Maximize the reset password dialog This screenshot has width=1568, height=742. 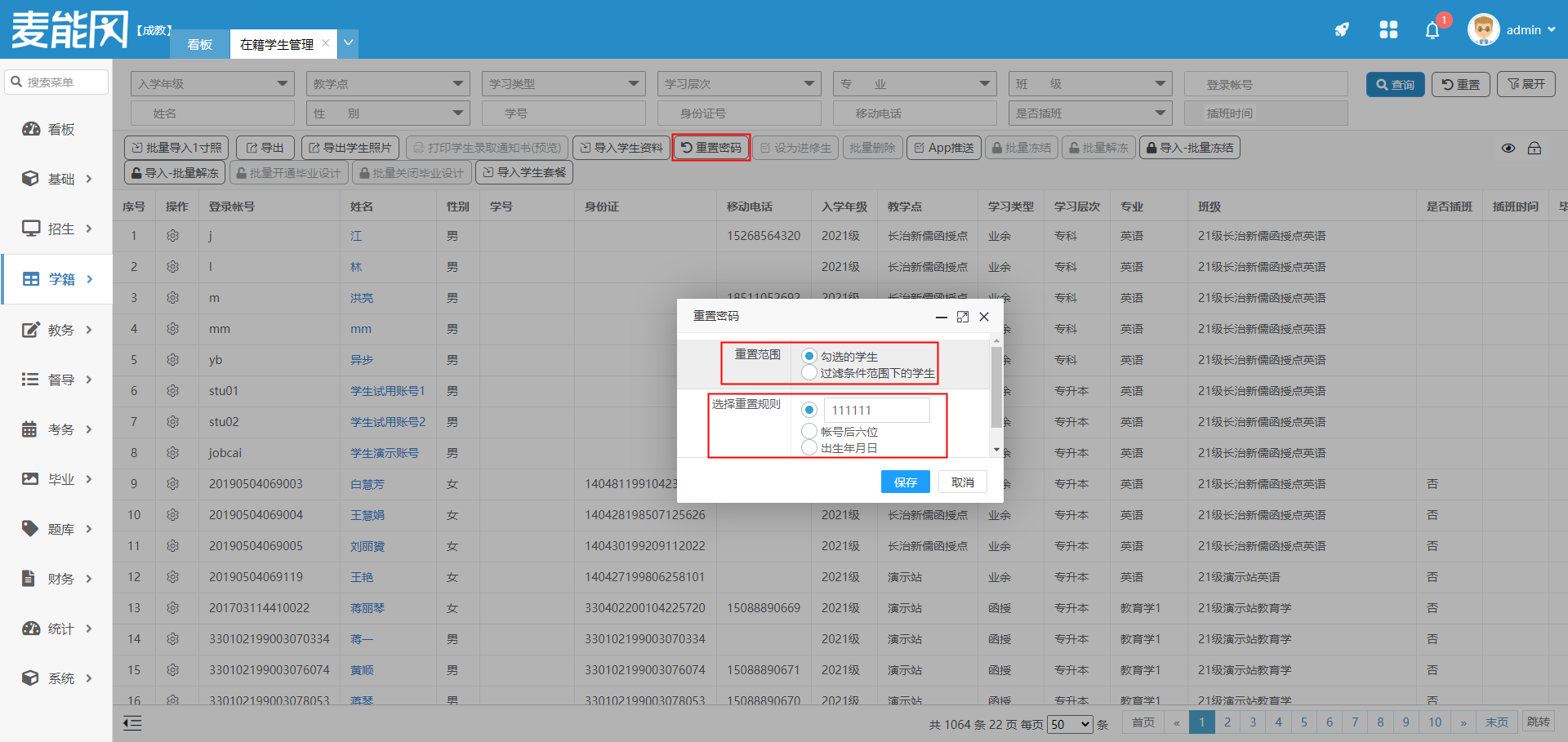point(963,317)
